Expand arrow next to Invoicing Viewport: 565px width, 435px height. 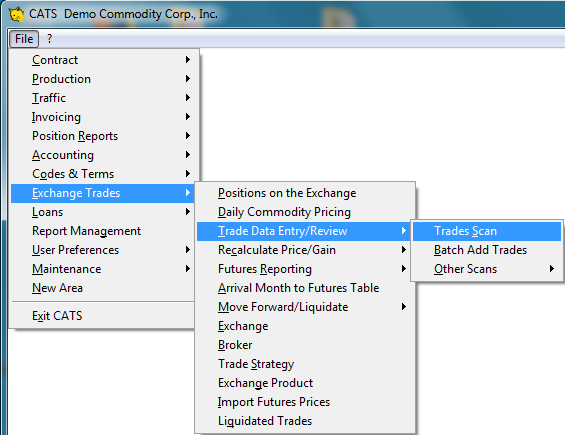188,116
